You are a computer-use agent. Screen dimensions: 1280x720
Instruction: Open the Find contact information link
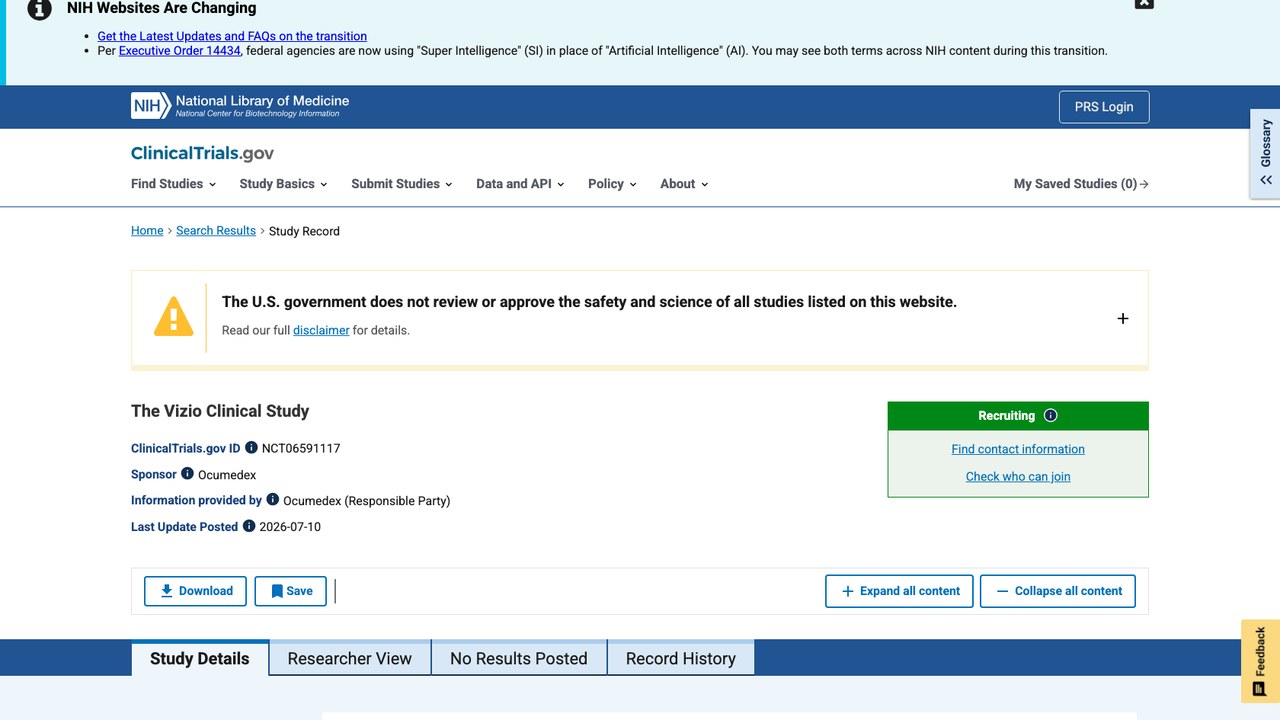click(1018, 449)
